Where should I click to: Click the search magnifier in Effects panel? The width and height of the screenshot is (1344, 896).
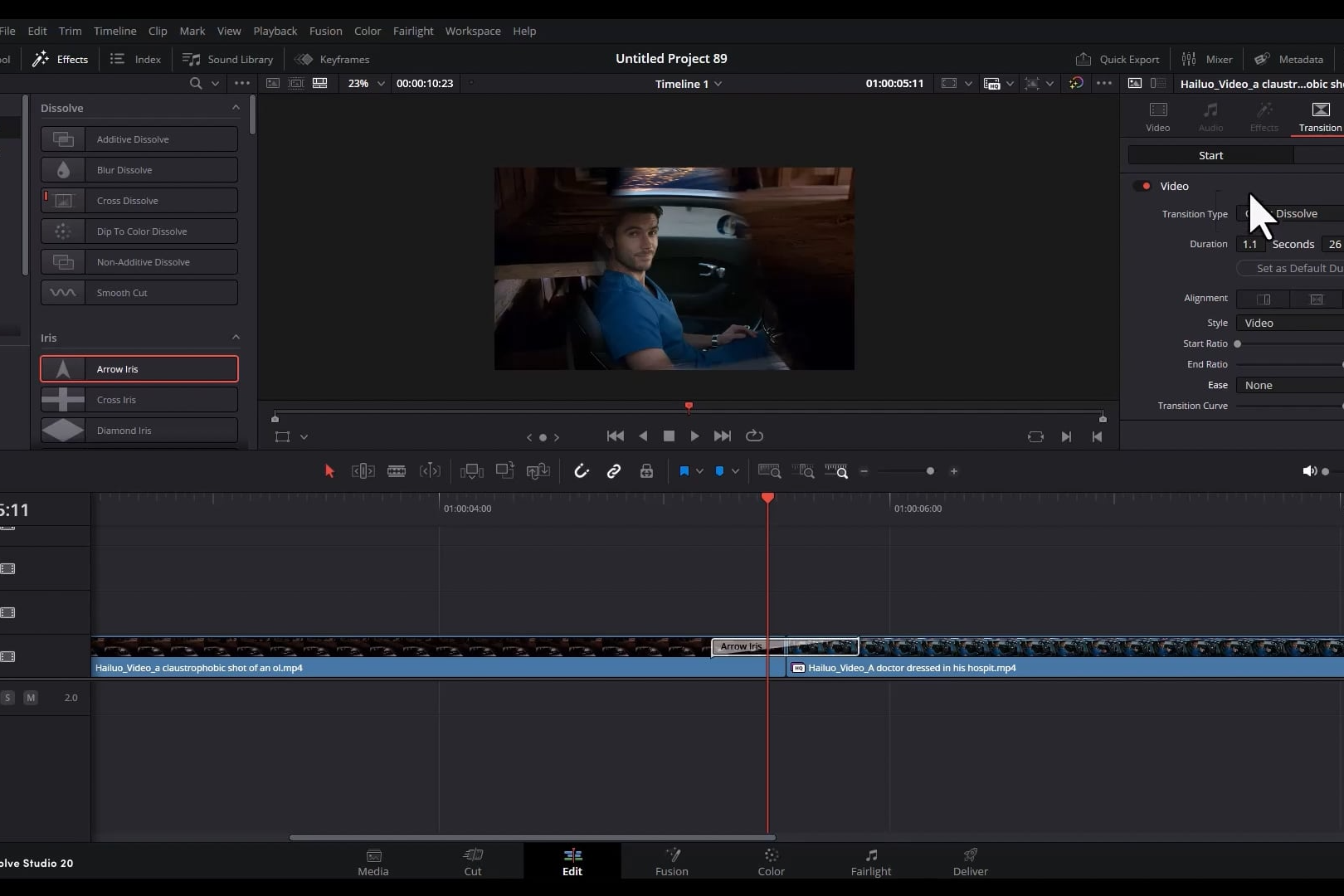(196, 83)
